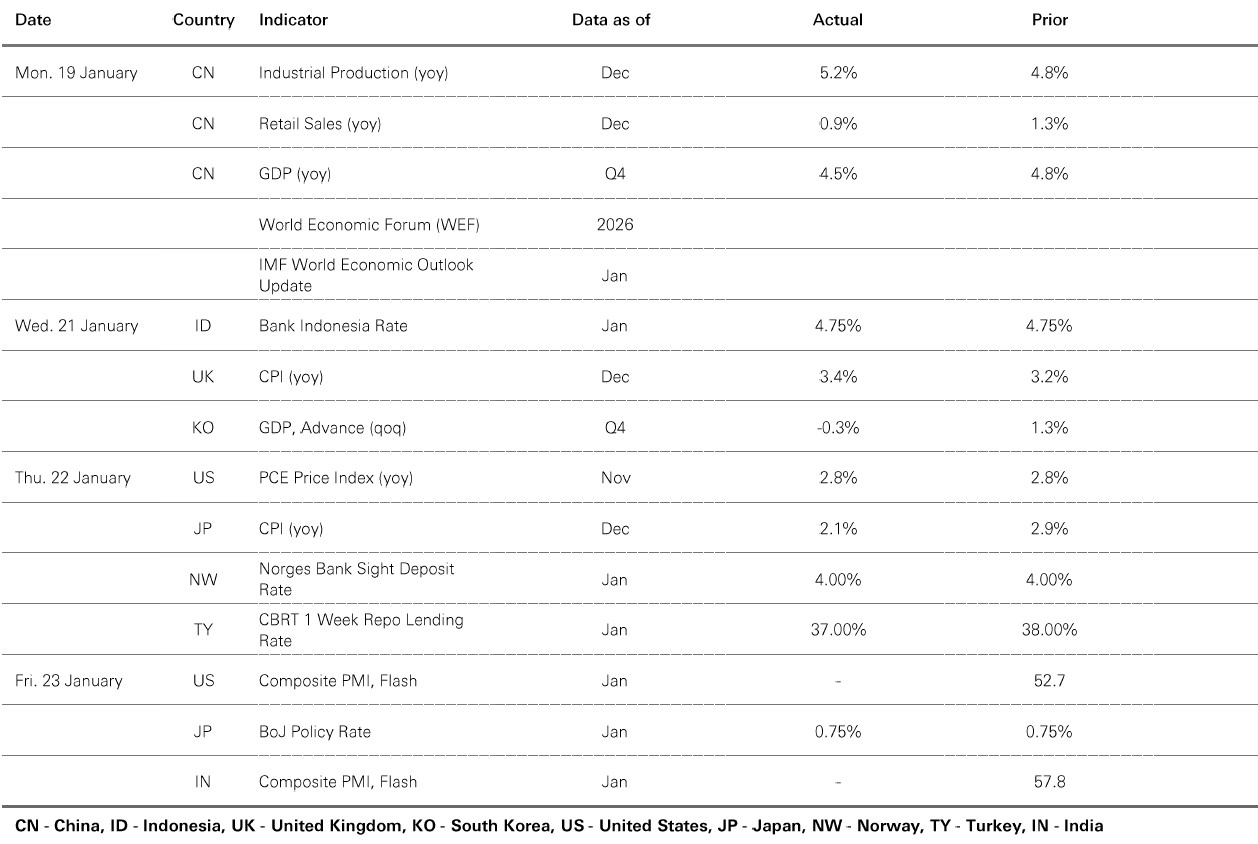This screenshot has height=844, width=1258.
Task: Select the Country column header
Action: pos(203,20)
